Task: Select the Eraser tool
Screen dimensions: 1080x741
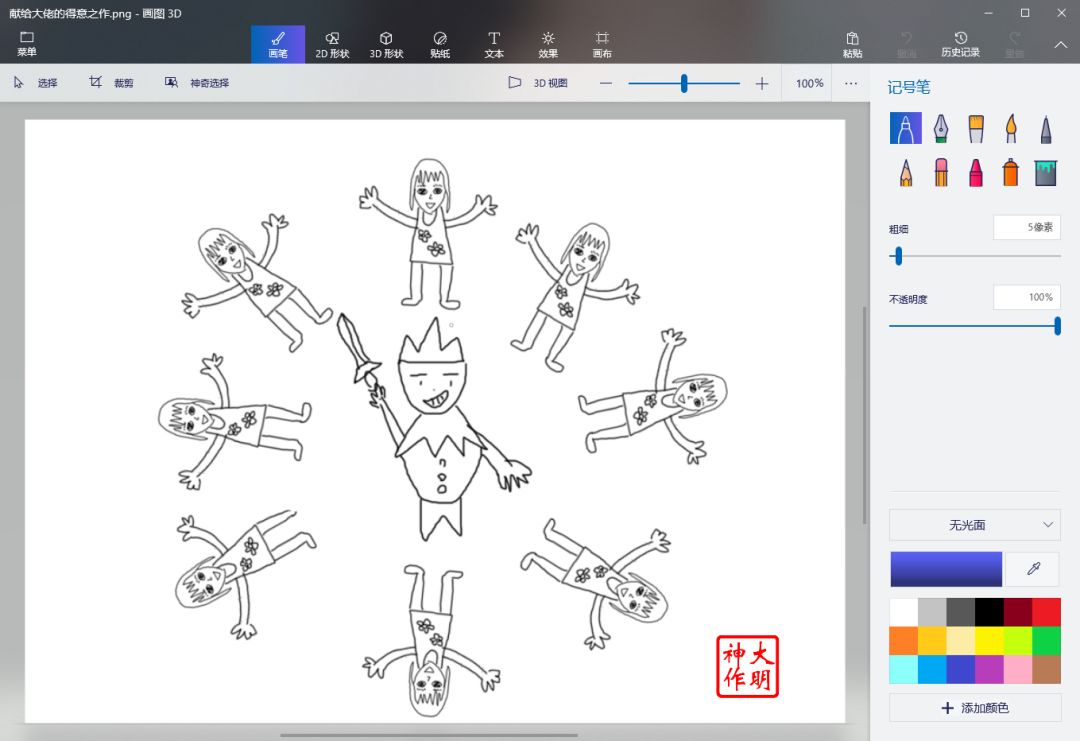Action: [941, 172]
